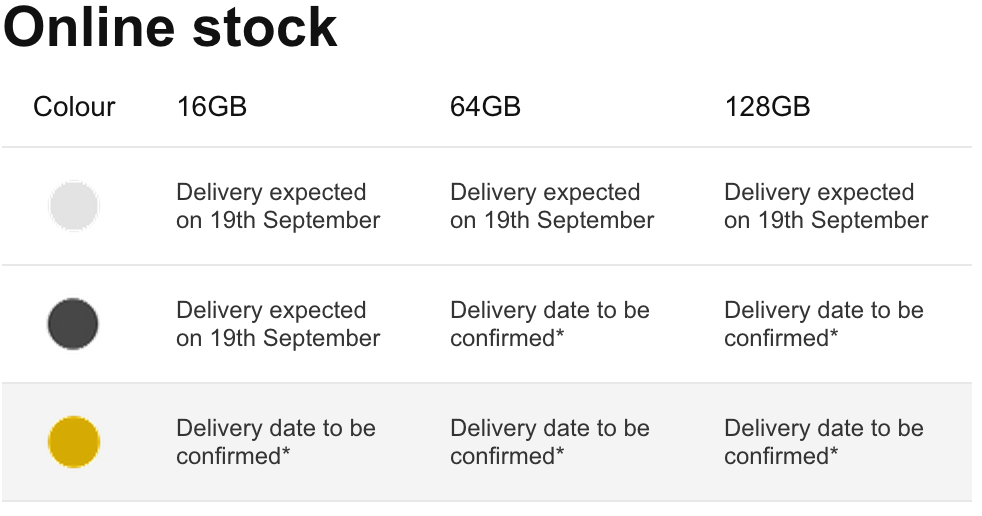Click the Online stock heading
Image resolution: width=982 pixels, height=516 pixels.
pyautogui.click(x=171, y=28)
